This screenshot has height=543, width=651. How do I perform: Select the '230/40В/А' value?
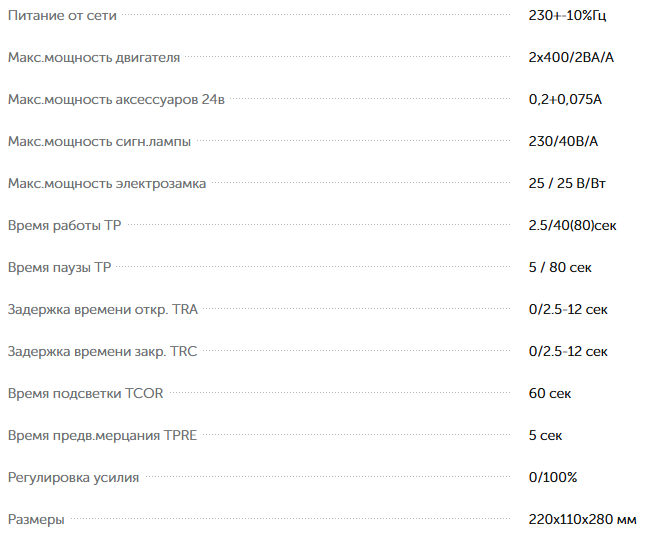563,142
